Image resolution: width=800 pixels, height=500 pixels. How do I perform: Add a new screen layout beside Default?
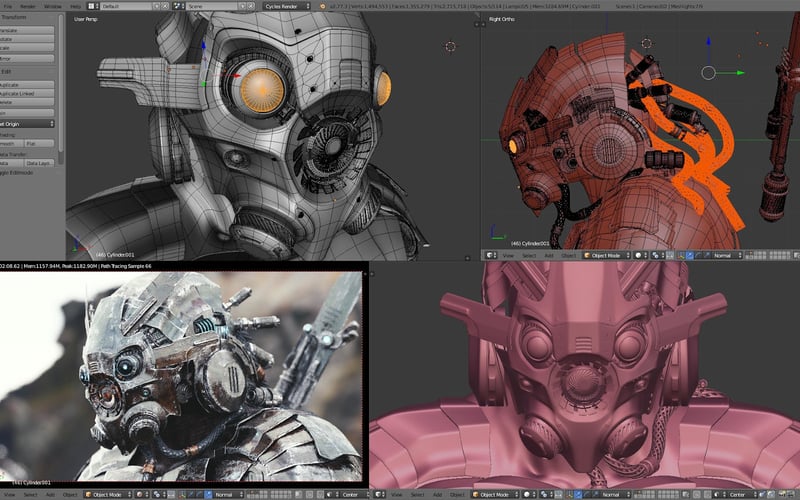(x=157, y=6)
